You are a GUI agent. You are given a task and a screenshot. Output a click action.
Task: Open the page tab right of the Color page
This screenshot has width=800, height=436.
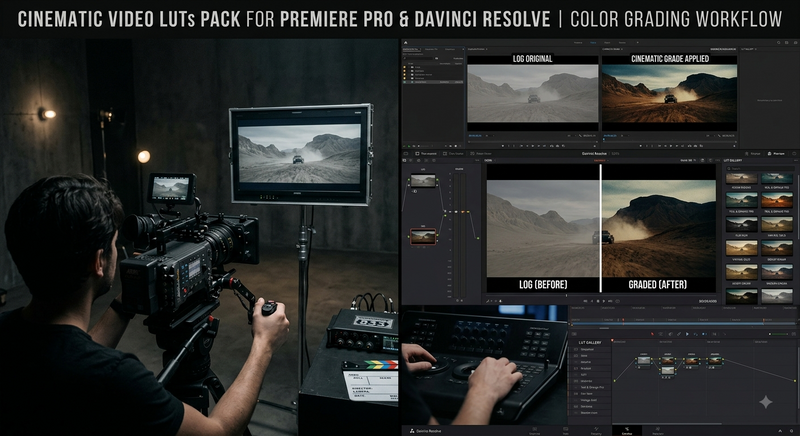coord(658,431)
